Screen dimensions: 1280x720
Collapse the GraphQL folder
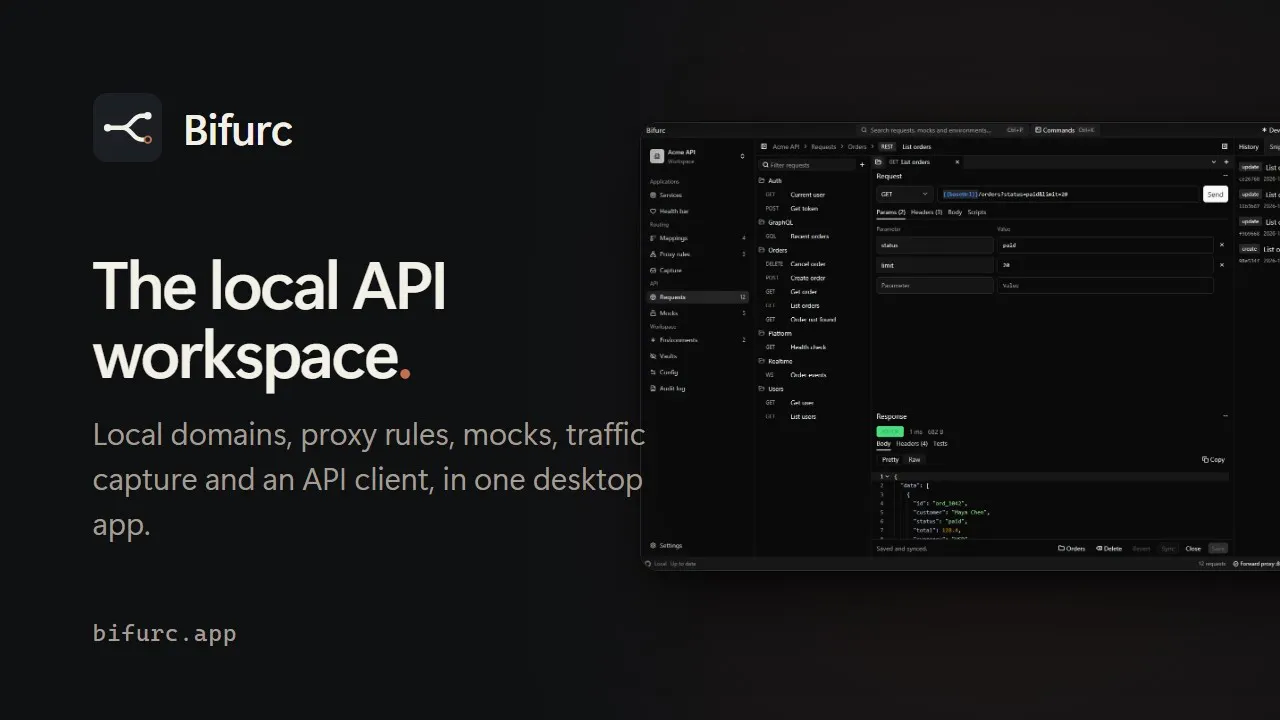[775, 222]
